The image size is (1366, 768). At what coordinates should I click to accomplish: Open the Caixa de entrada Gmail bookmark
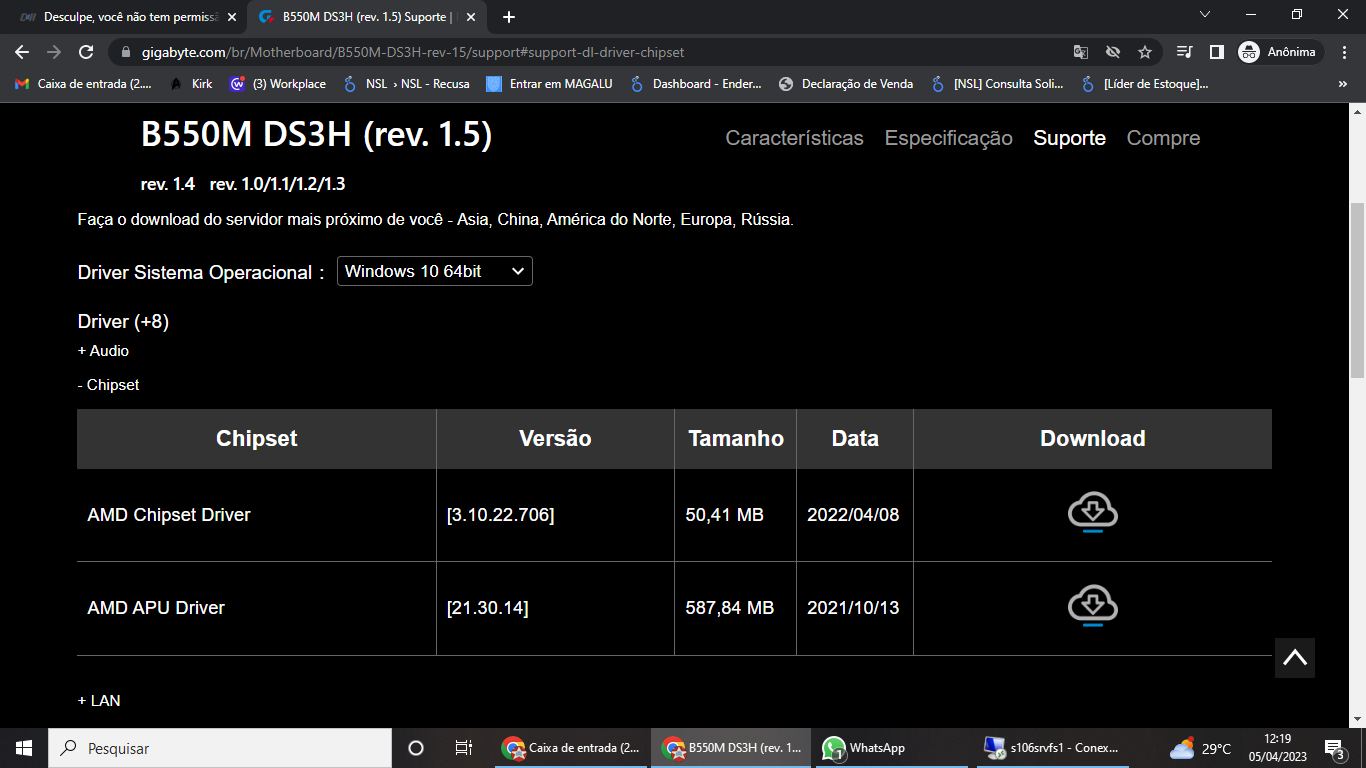click(x=84, y=84)
